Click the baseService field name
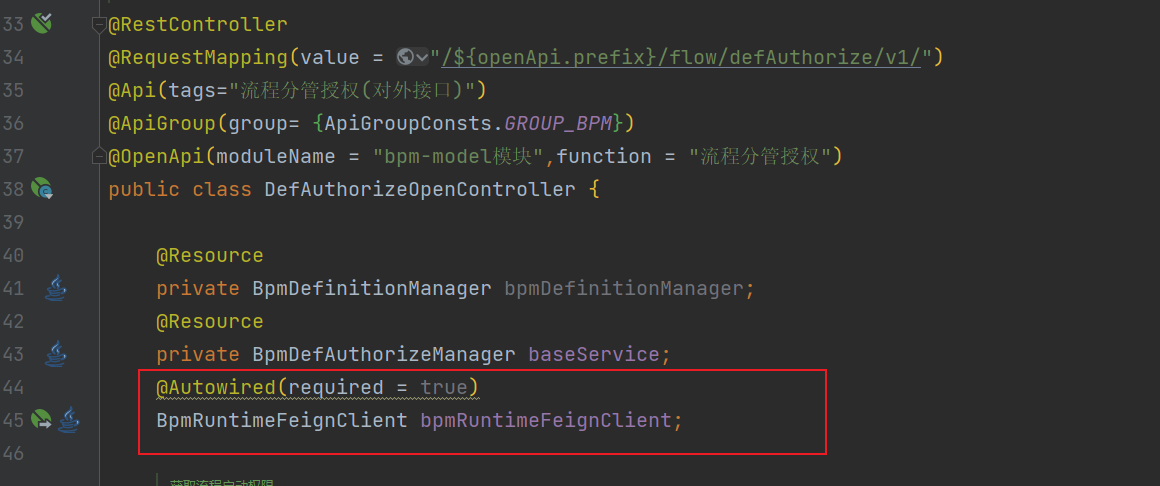 tap(594, 354)
